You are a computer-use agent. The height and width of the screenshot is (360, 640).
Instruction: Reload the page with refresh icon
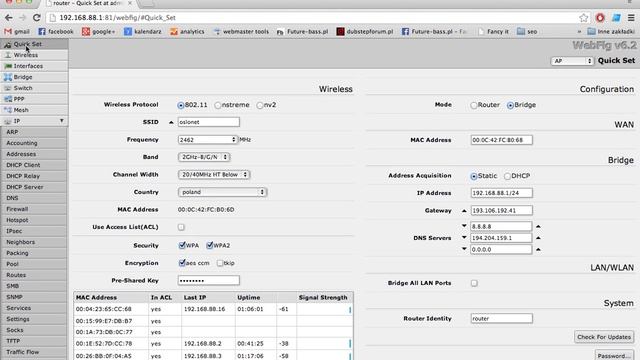coord(37,18)
